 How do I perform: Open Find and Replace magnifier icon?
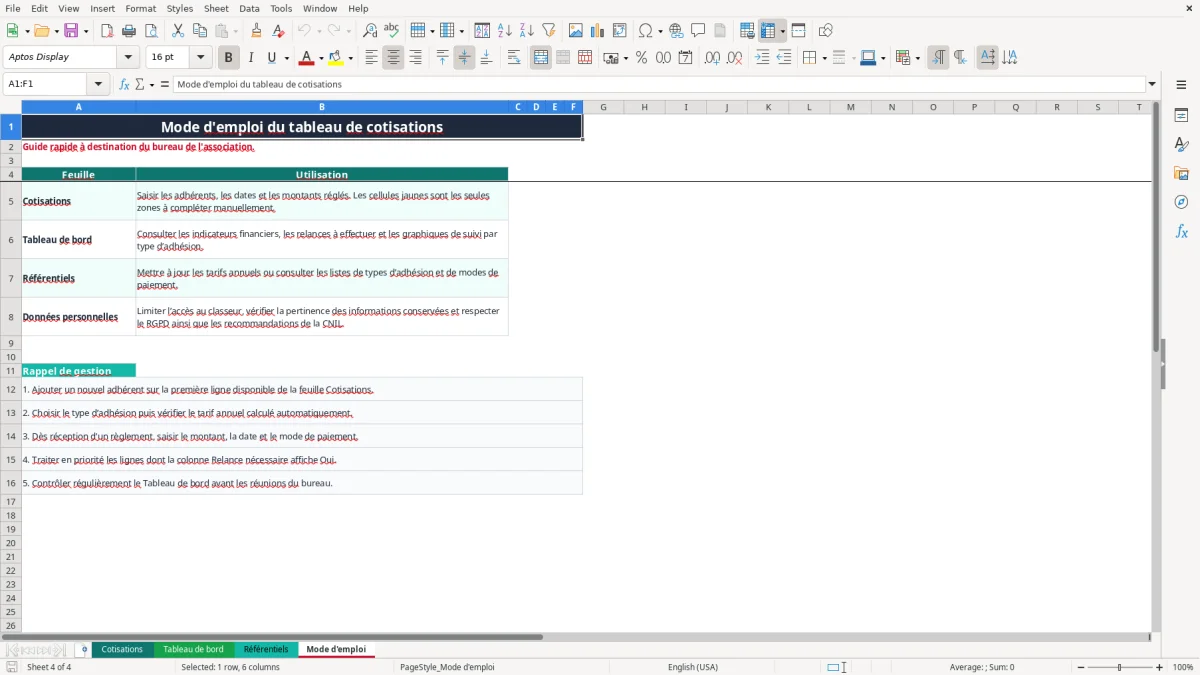370,31
